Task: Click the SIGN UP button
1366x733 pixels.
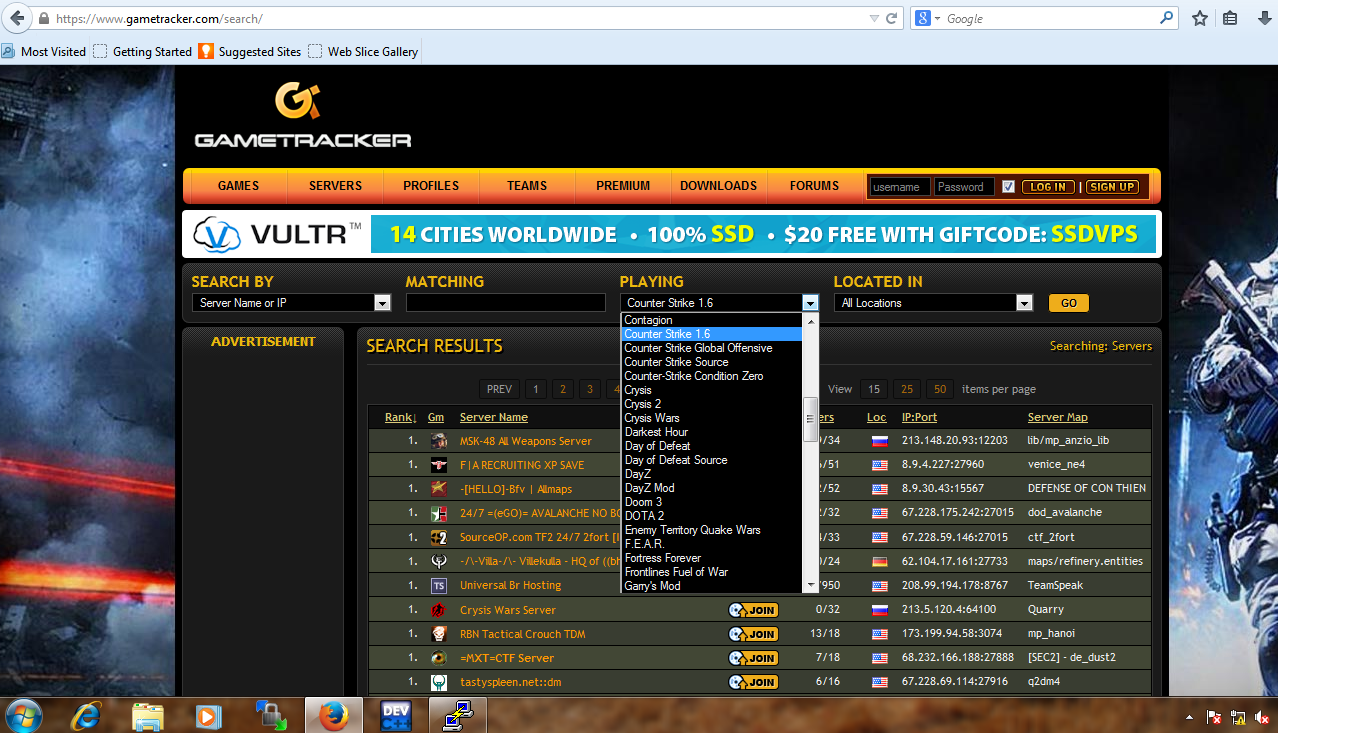Action: 1112,187
